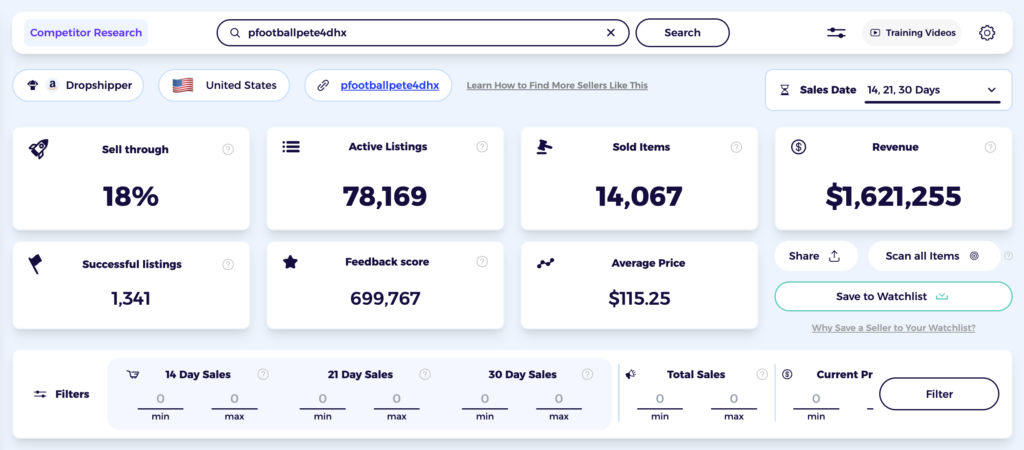This screenshot has width=1024, height=450.
Task: Click help icon beside Scan all Items
Action: (1008, 256)
